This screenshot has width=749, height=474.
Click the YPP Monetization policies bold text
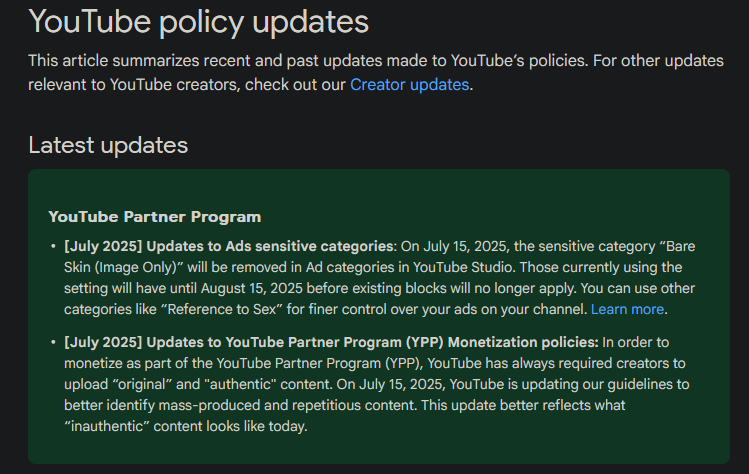pos(331,342)
